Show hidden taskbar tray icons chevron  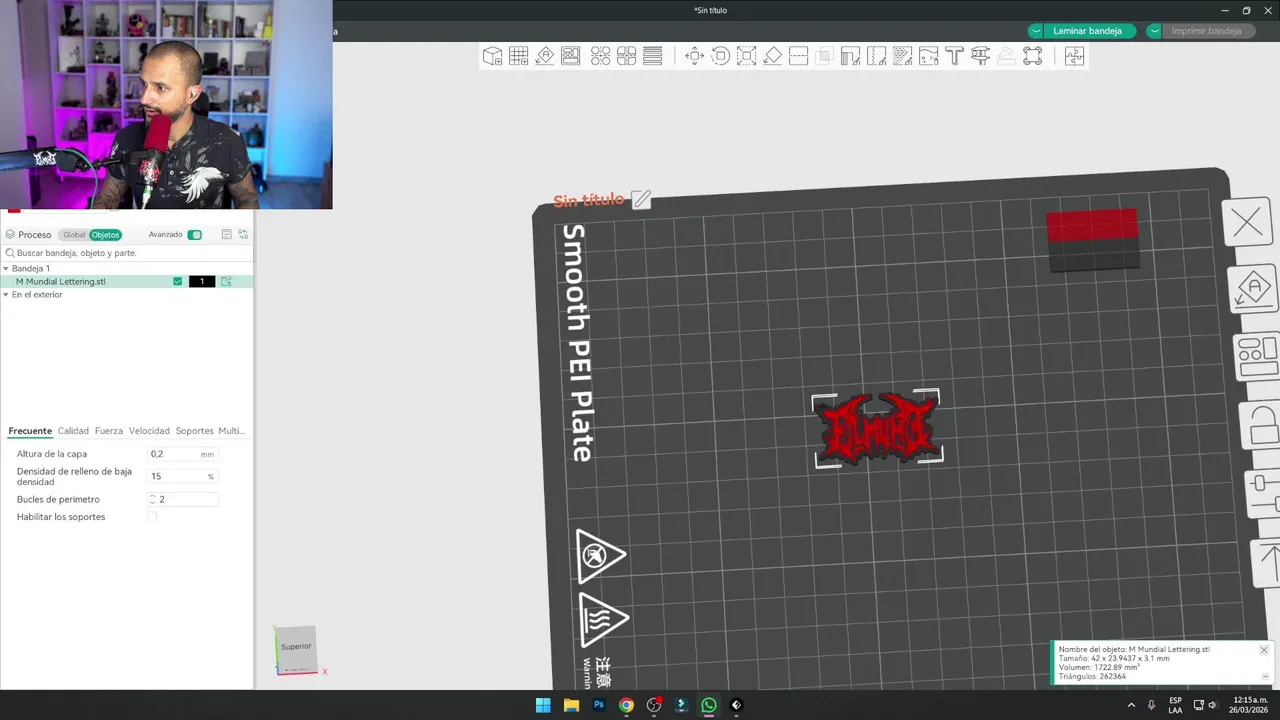point(1131,705)
